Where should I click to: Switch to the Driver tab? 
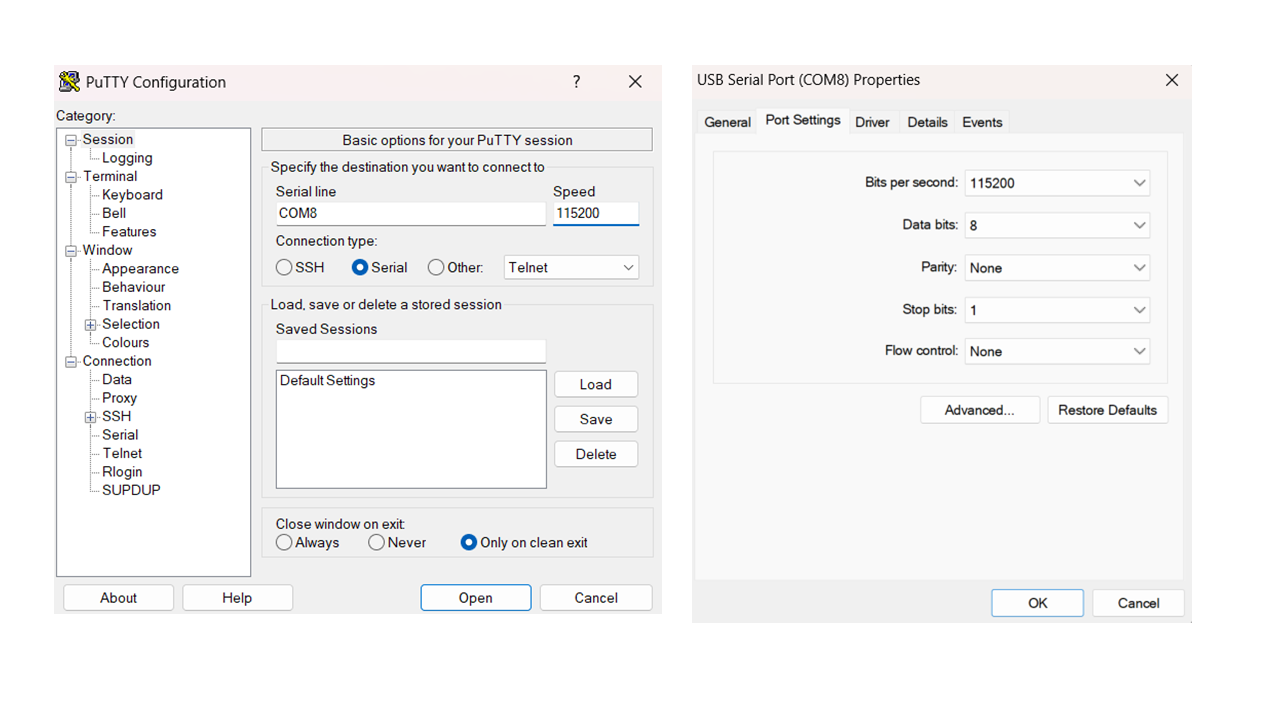[x=872, y=122]
